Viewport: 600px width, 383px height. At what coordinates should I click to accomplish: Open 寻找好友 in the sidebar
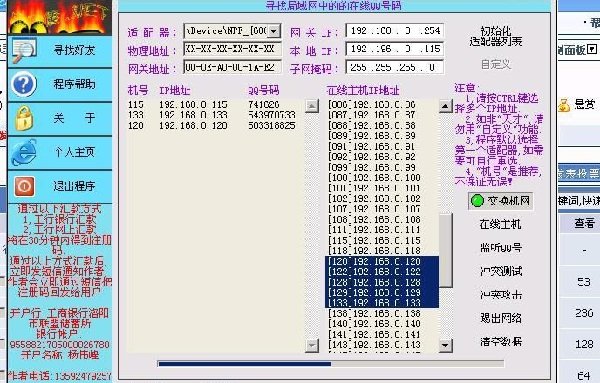click(x=60, y=50)
